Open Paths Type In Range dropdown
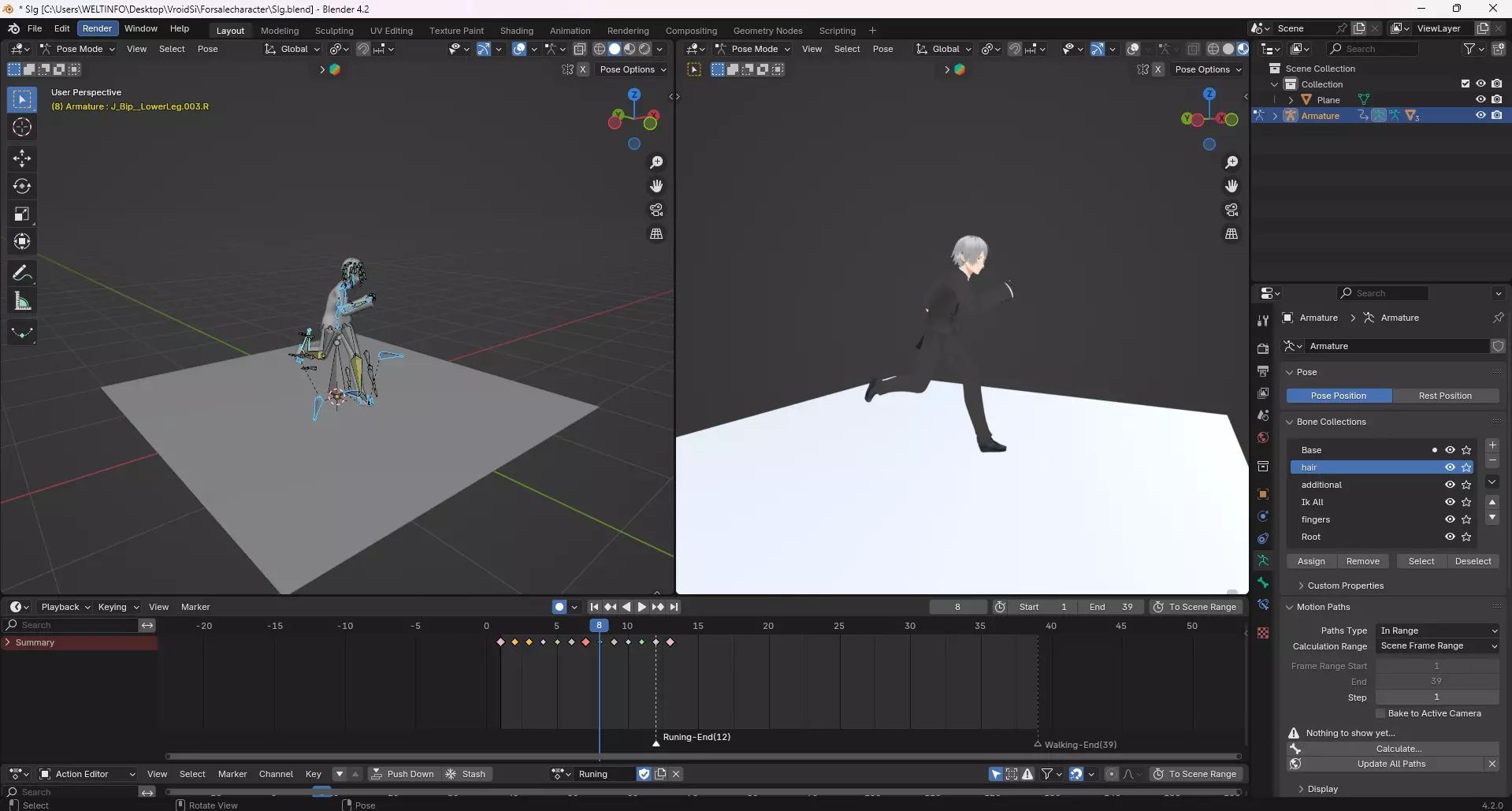This screenshot has height=811, width=1512. tap(1438, 631)
